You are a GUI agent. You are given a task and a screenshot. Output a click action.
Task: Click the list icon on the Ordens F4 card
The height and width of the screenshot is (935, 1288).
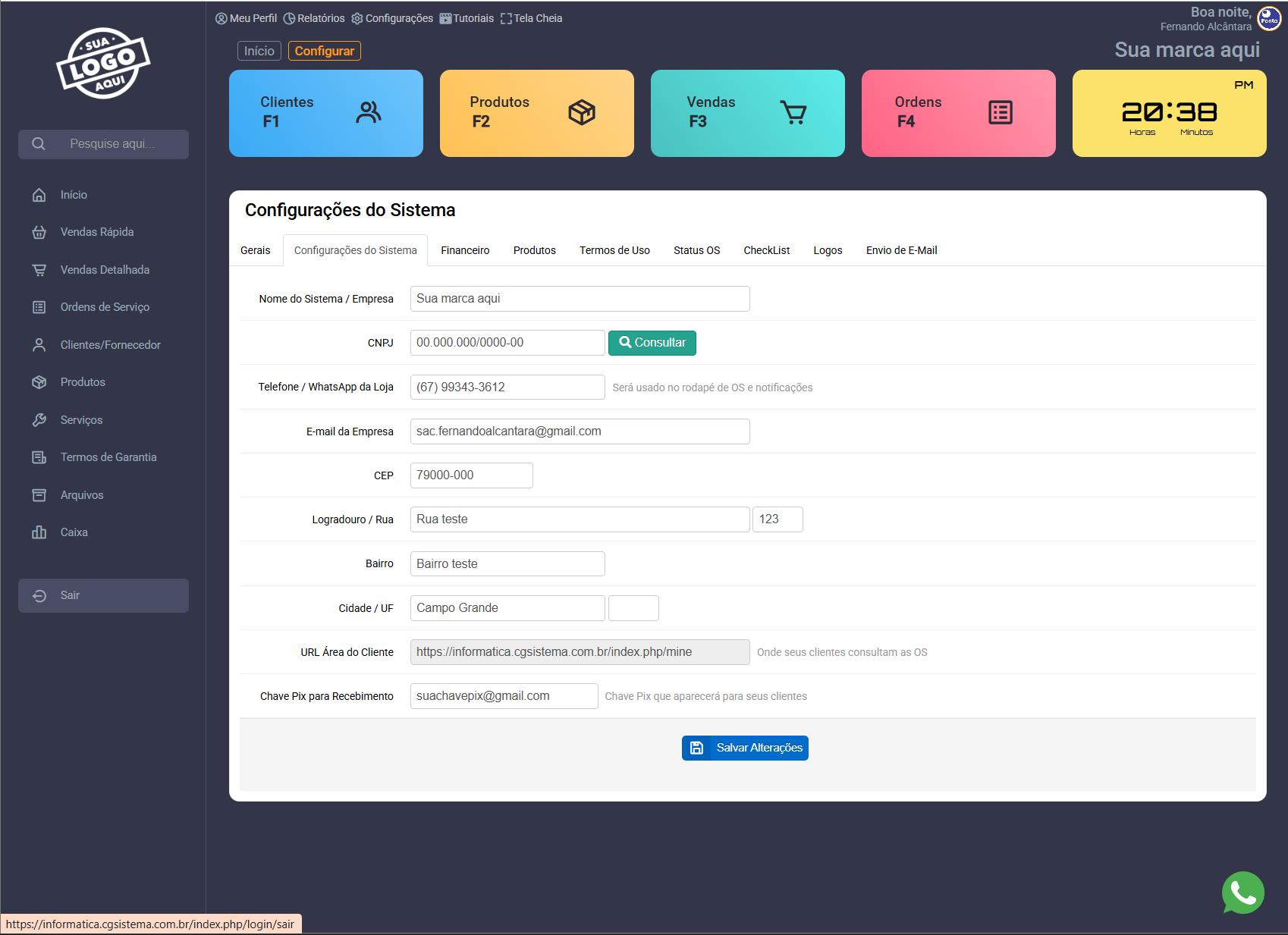pyautogui.click(x=1001, y=112)
